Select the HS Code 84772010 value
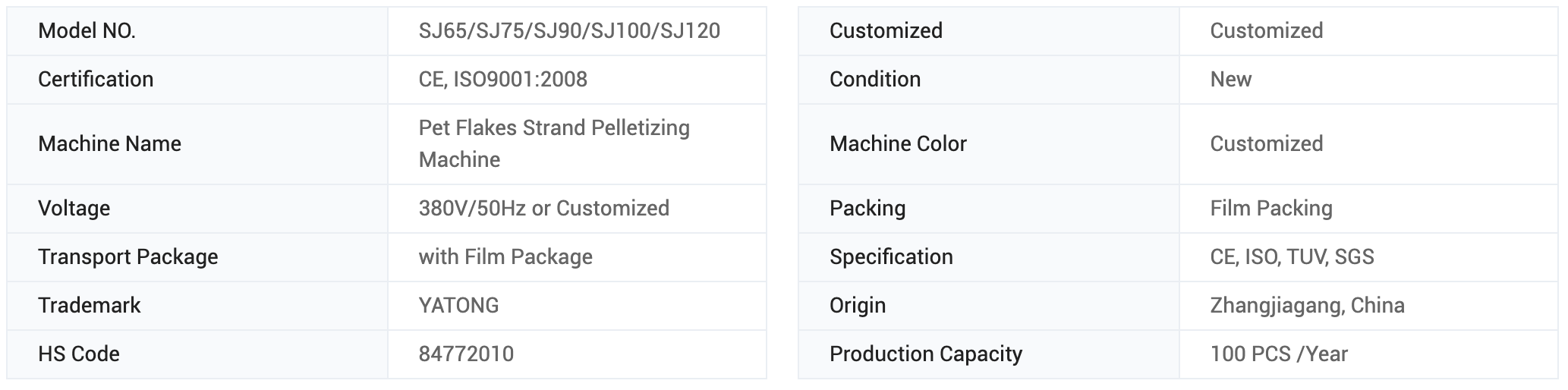 (x=466, y=354)
